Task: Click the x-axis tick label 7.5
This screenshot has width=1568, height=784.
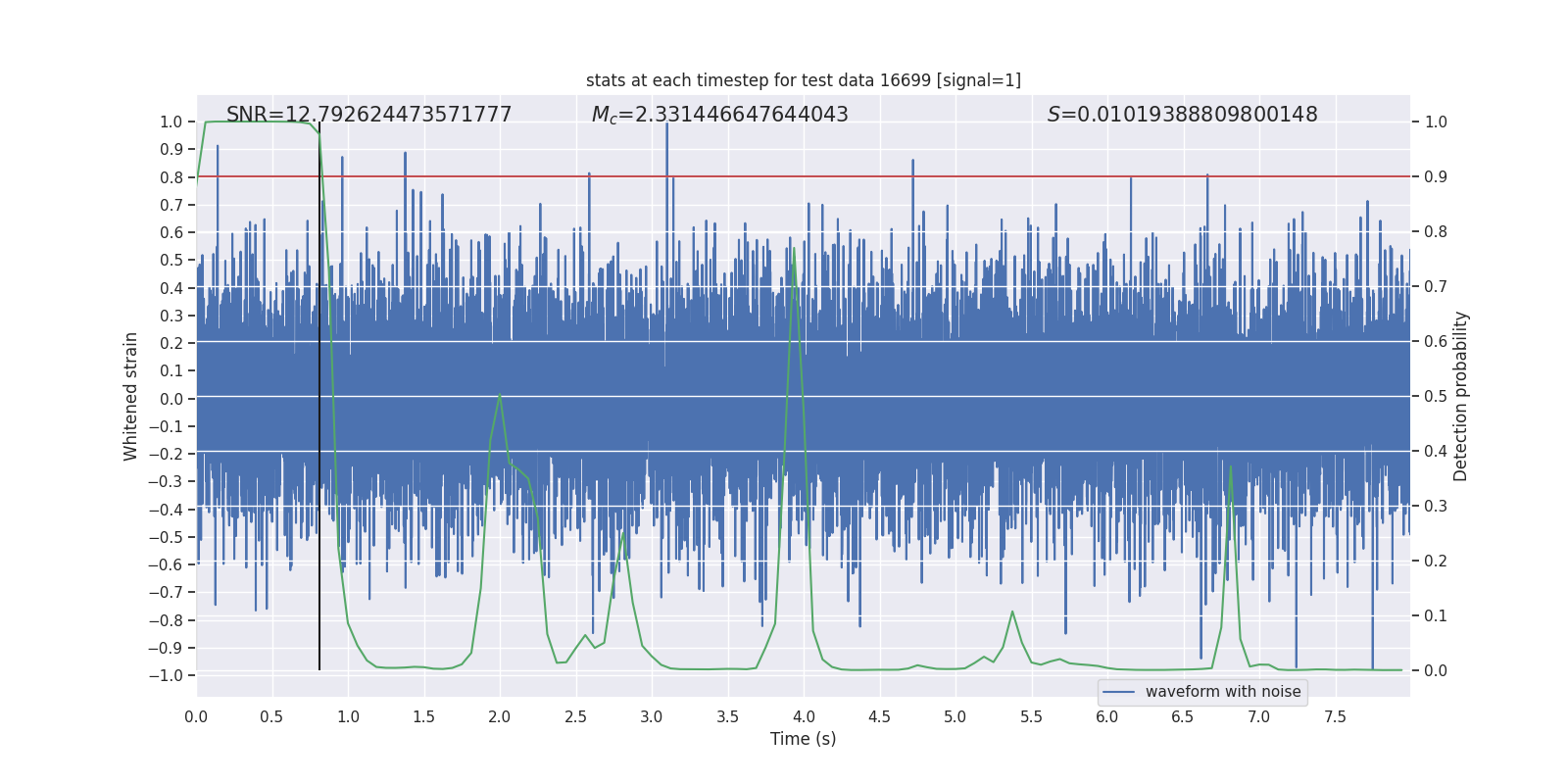Action: click(1335, 717)
